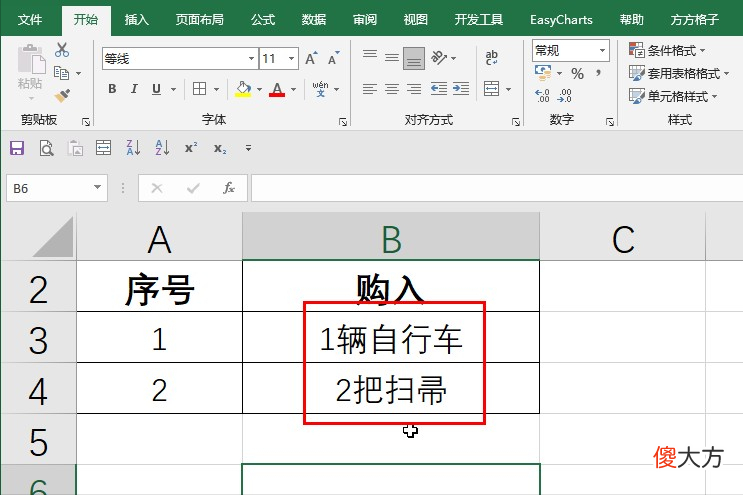Open underline style dropdown arrow
The image size is (743, 495).
click(x=173, y=89)
